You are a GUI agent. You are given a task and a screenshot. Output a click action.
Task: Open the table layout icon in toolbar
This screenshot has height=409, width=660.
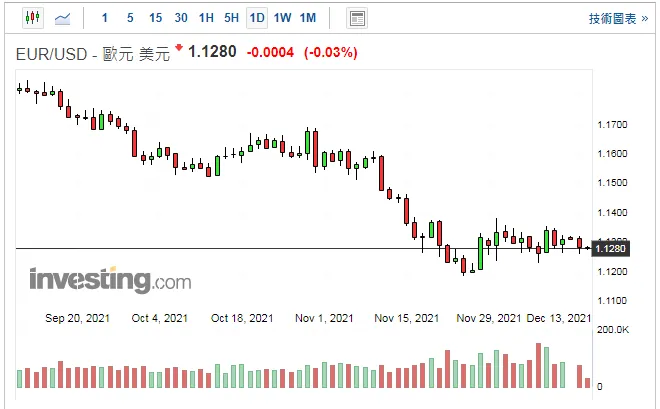[x=357, y=19]
